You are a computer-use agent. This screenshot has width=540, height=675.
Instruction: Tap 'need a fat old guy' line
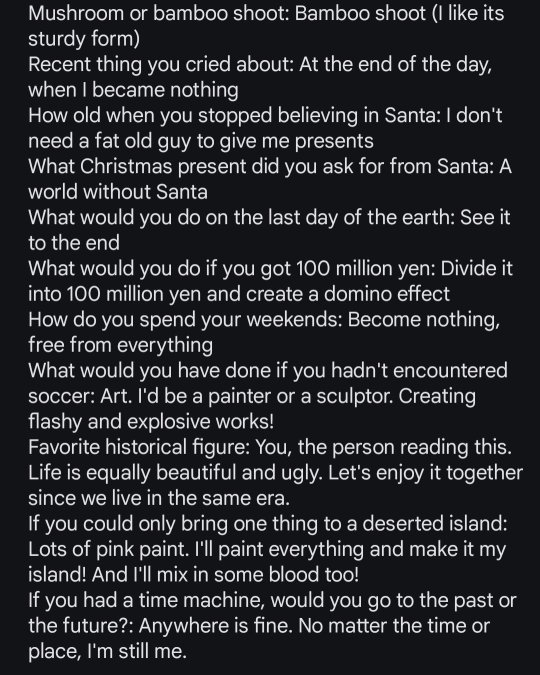[201, 141]
